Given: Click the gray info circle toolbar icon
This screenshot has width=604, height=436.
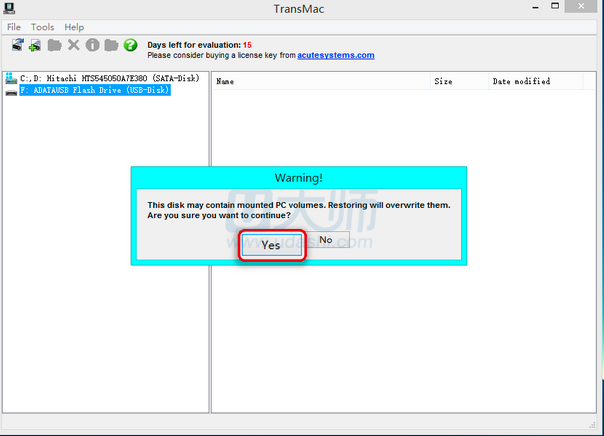Looking at the screenshot, I should [92, 46].
